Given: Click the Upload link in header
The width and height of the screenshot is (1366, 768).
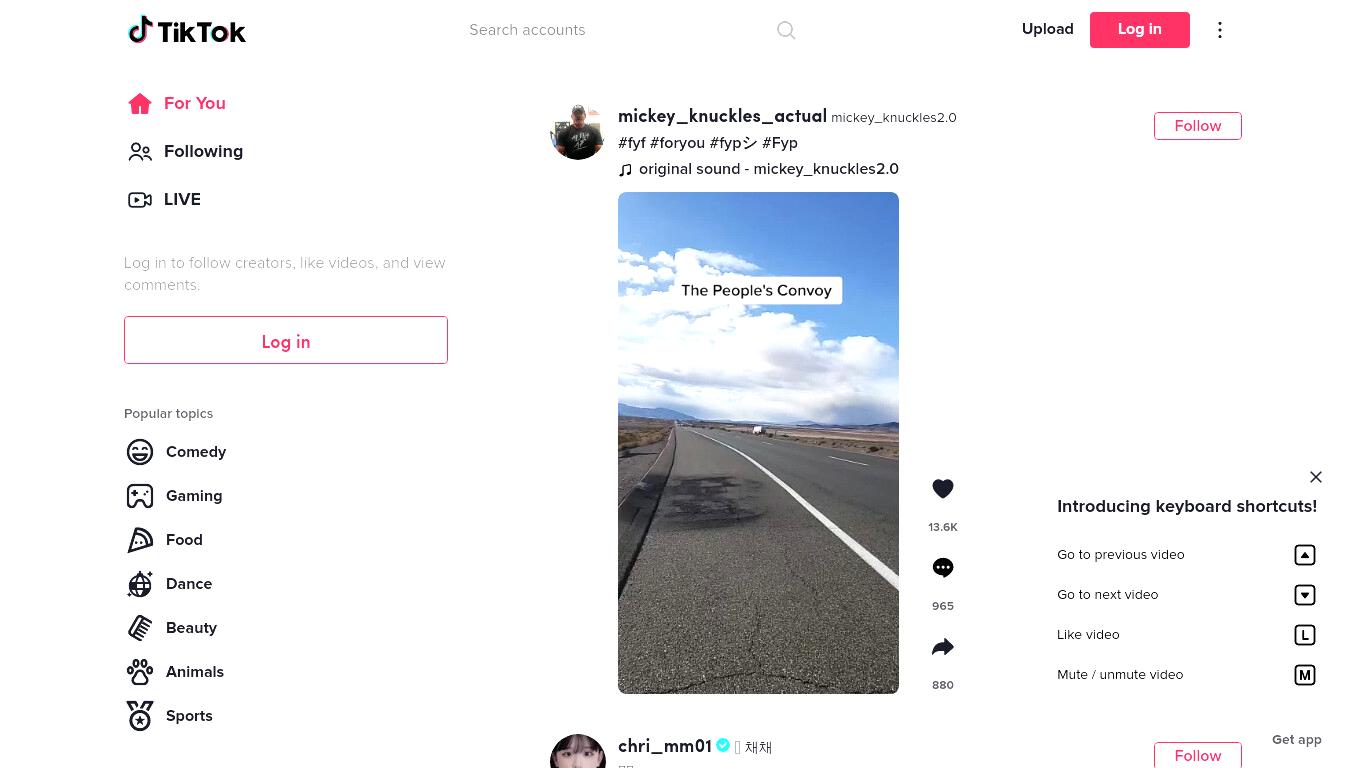Looking at the screenshot, I should (1047, 29).
